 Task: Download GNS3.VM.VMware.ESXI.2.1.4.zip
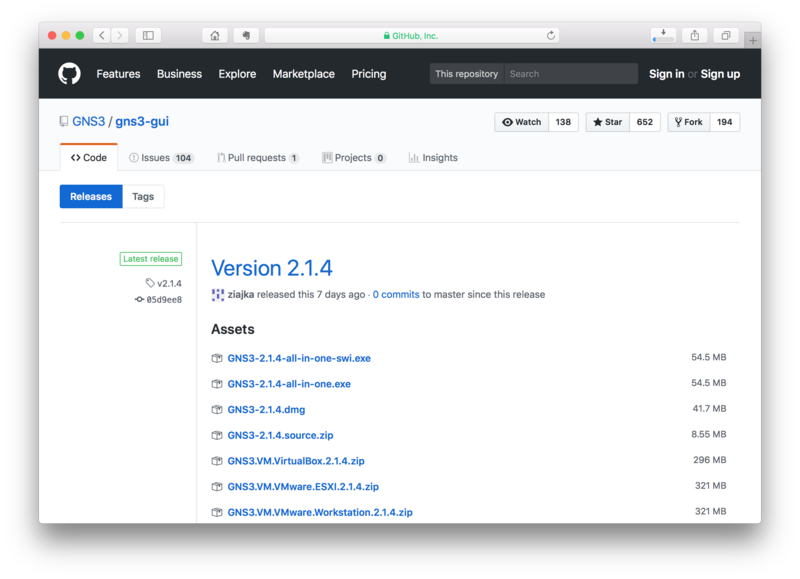[303, 487]
